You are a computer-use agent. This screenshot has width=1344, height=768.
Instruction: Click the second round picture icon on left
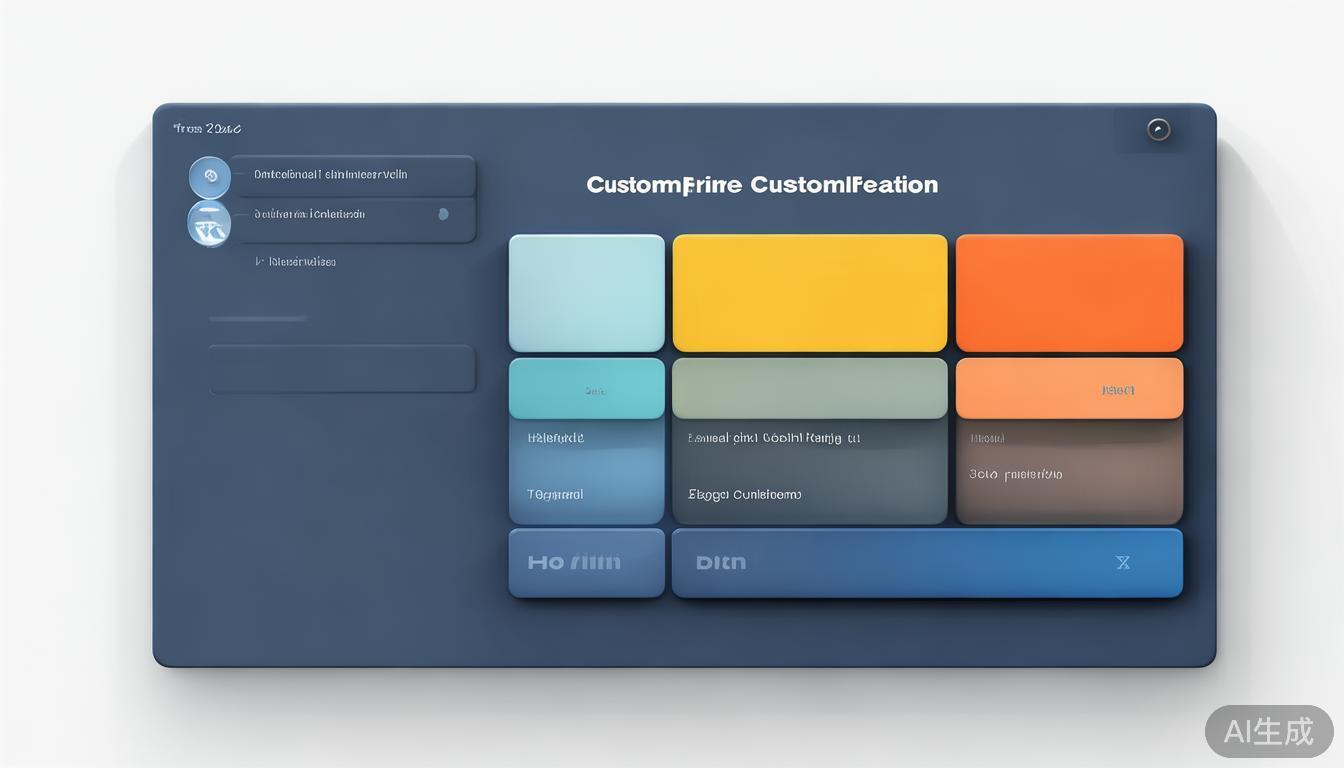click(x=210, y=223)
